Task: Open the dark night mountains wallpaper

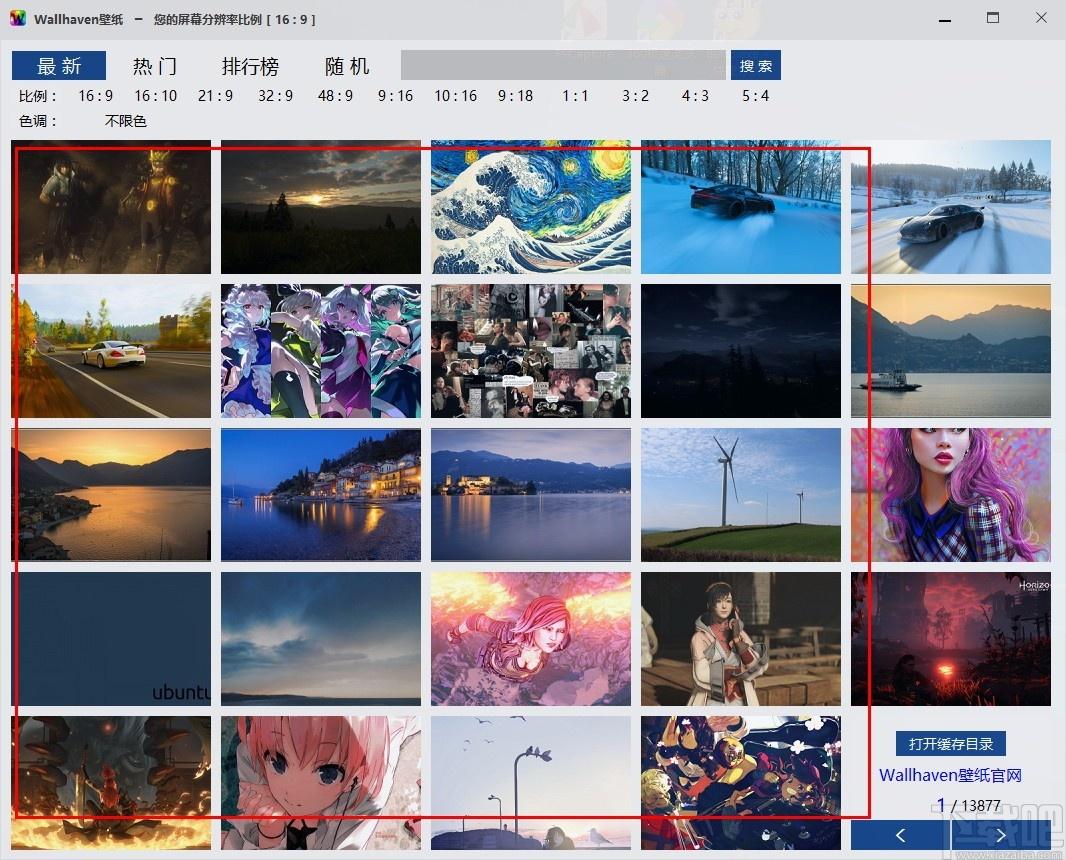Action: pos(741,351)
